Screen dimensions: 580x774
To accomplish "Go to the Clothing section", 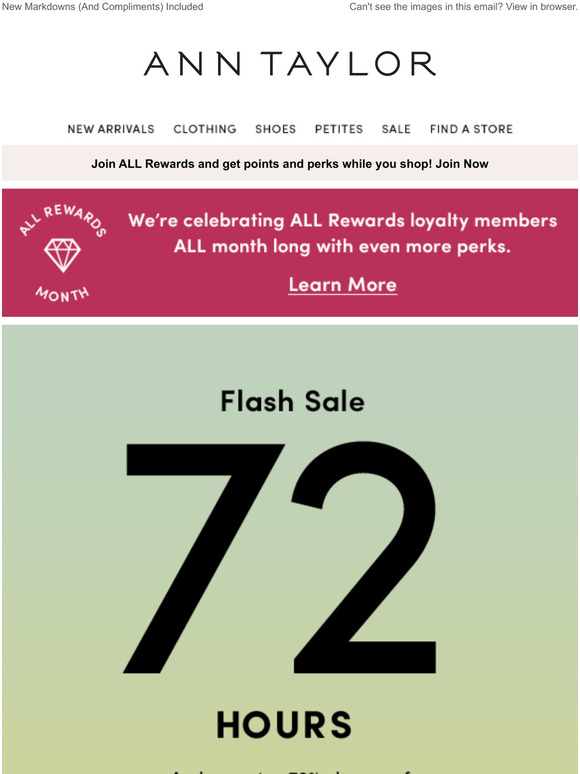I will [x=205, y=129].
